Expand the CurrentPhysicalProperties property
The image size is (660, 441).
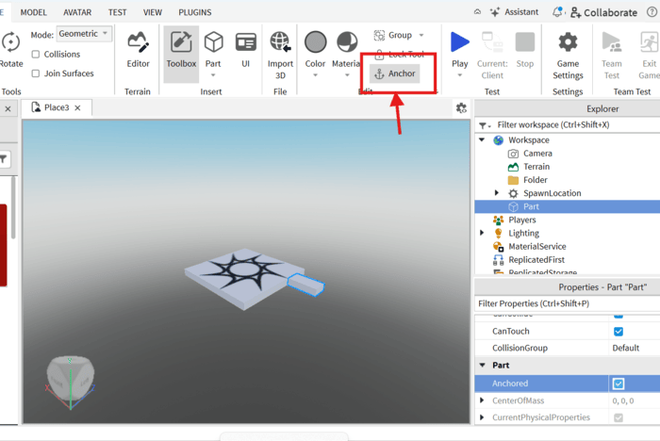coord(482,417)
